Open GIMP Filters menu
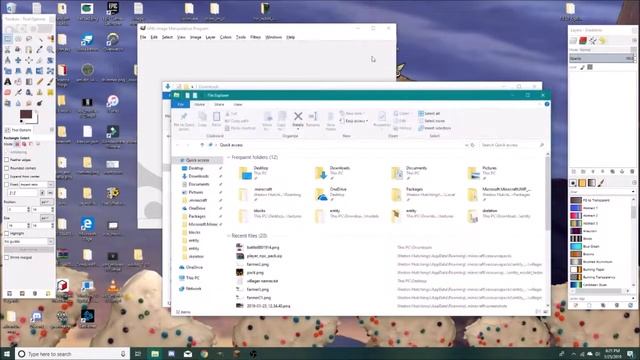640x360 pixels. 256,37
